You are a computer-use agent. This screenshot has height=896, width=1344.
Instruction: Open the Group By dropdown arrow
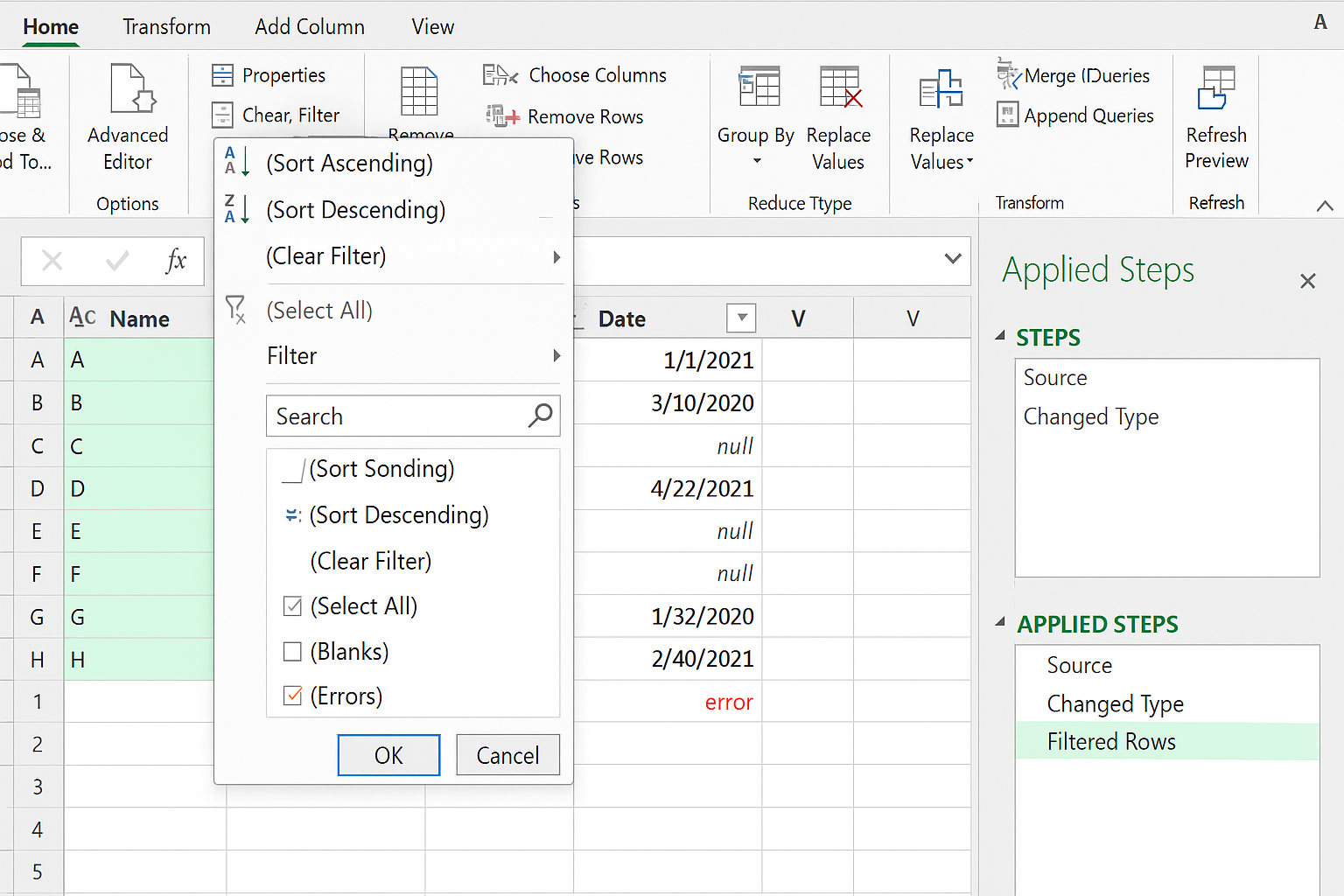(x=757, y=161)
